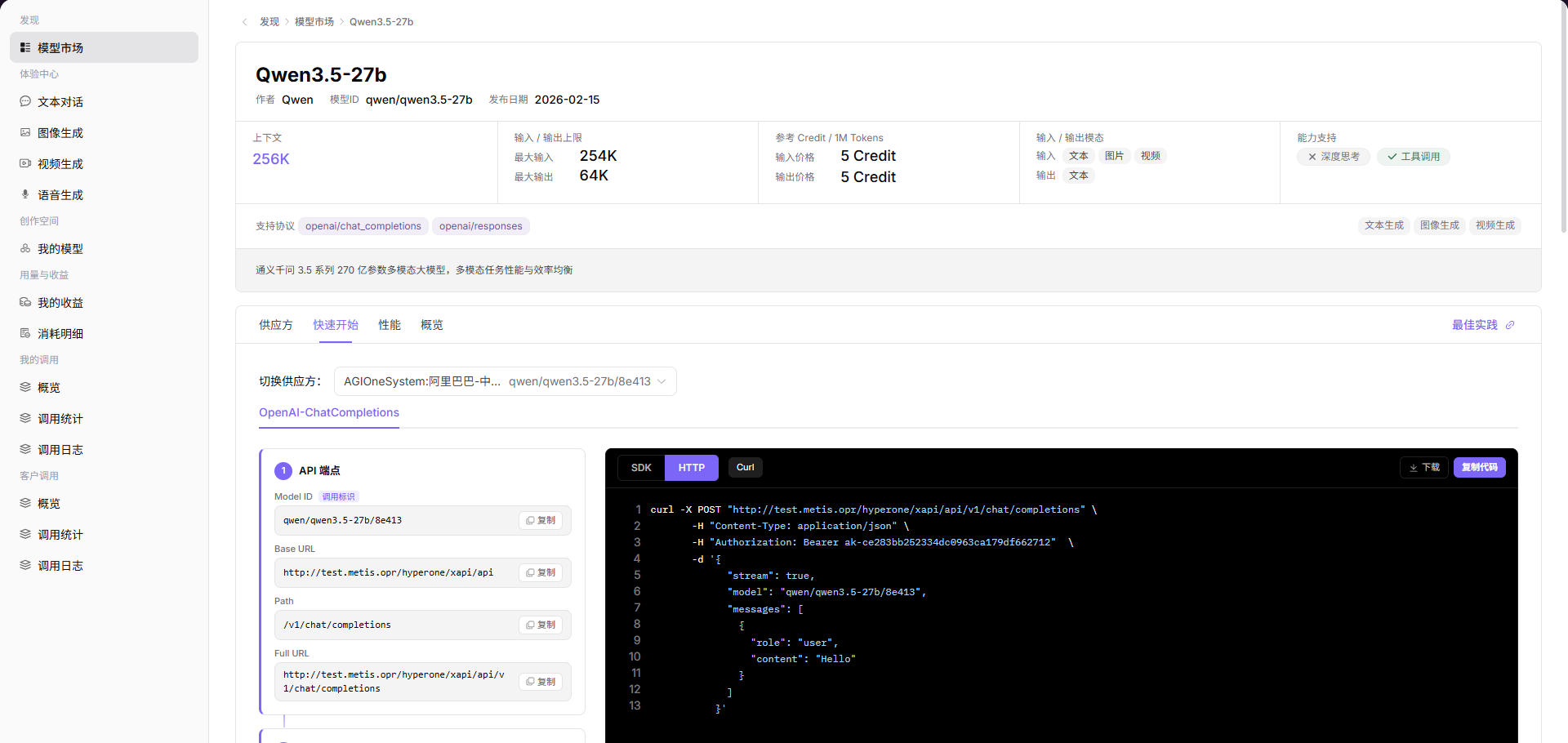This screenshot has height=743, width=1568.
Task: Click the model ID qwen/qwen3.5-27b text
Action: point(419,100)
